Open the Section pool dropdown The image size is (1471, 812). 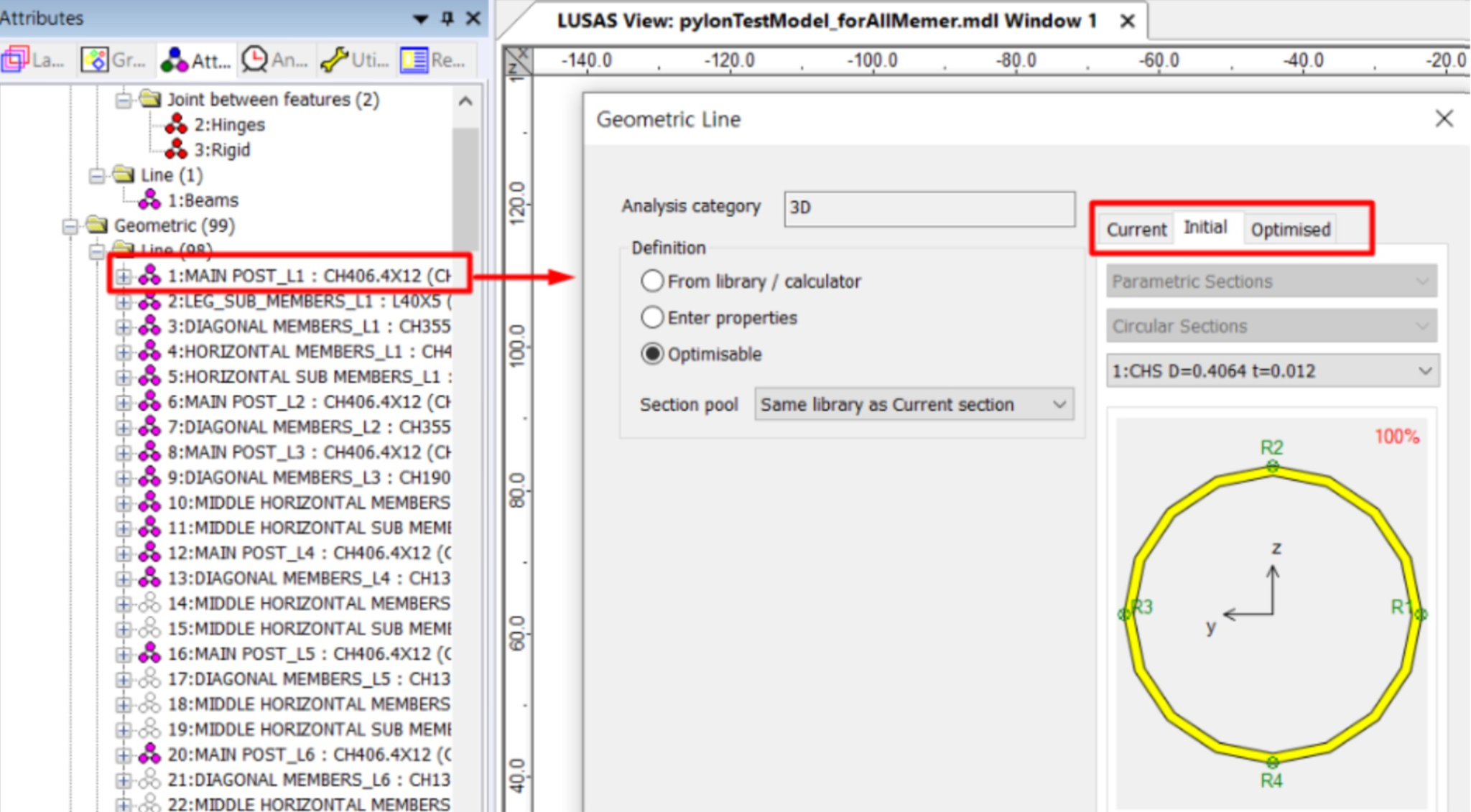914,404
